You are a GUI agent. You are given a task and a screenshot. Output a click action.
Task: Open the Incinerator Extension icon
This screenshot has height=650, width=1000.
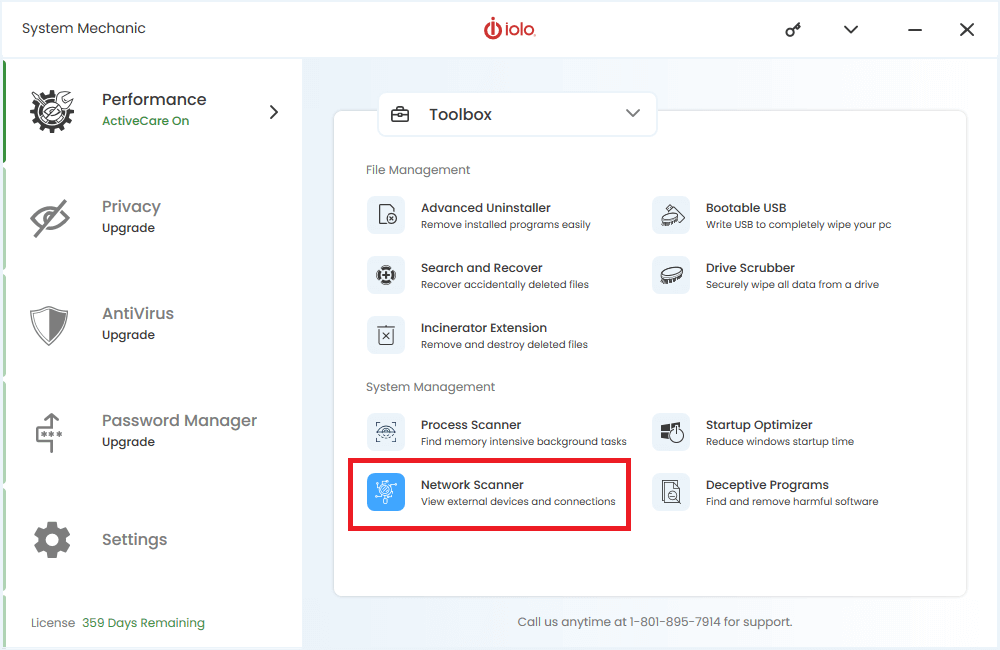coord(386,335)
